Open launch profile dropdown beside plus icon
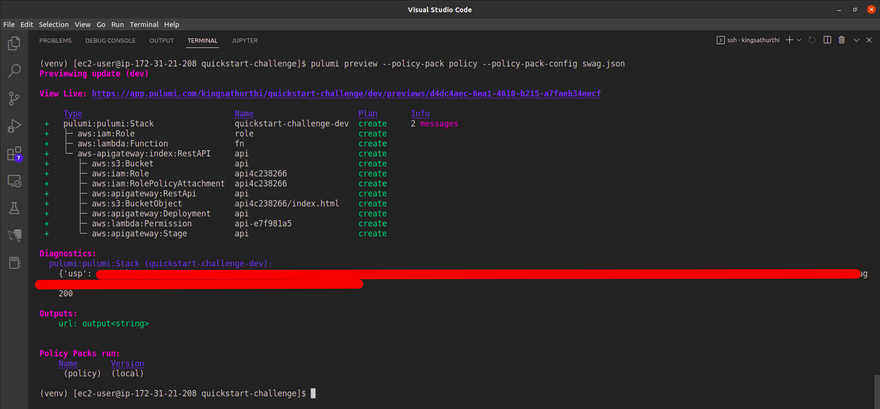This screenshot has height=409, width=880. [x=799, y=40]
